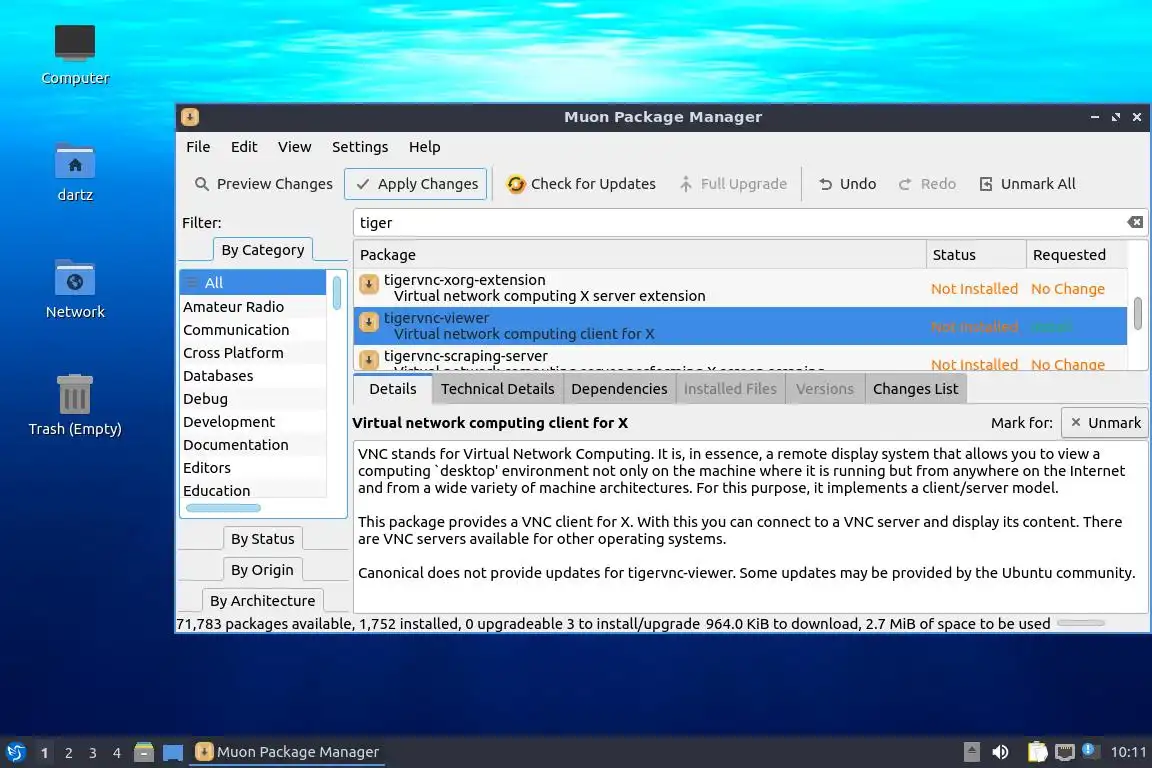
Task: Switch to the Dependencies tab
Action: tap(619, 389)
